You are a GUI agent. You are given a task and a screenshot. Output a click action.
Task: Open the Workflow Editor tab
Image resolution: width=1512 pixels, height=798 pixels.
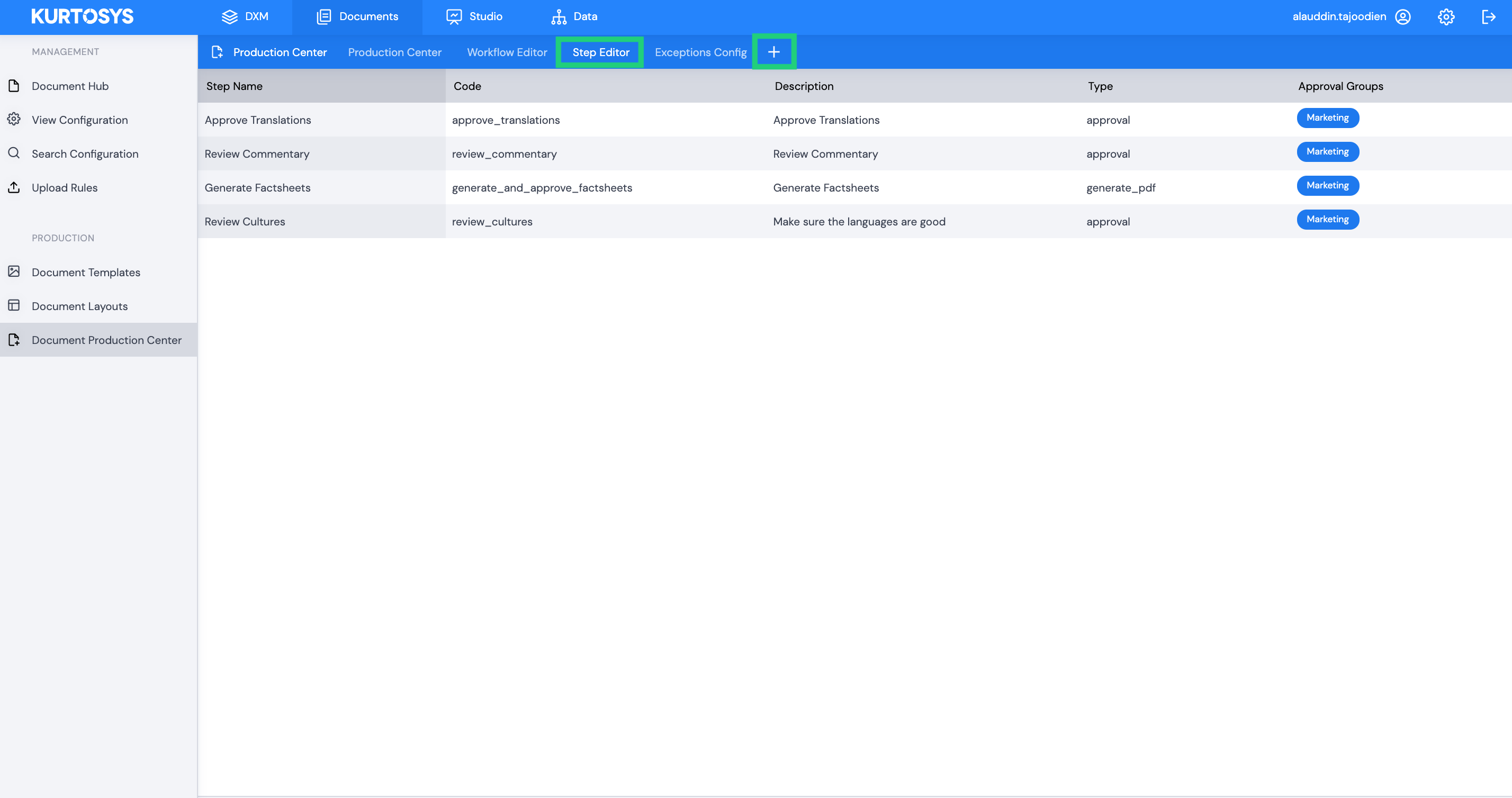pyautogui.click(x=507, y=52)
